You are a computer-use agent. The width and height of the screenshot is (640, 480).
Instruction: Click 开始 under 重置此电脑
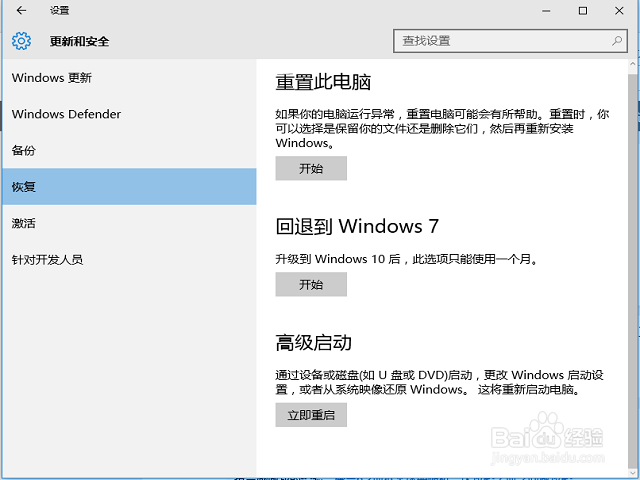[x=311, y=168]
